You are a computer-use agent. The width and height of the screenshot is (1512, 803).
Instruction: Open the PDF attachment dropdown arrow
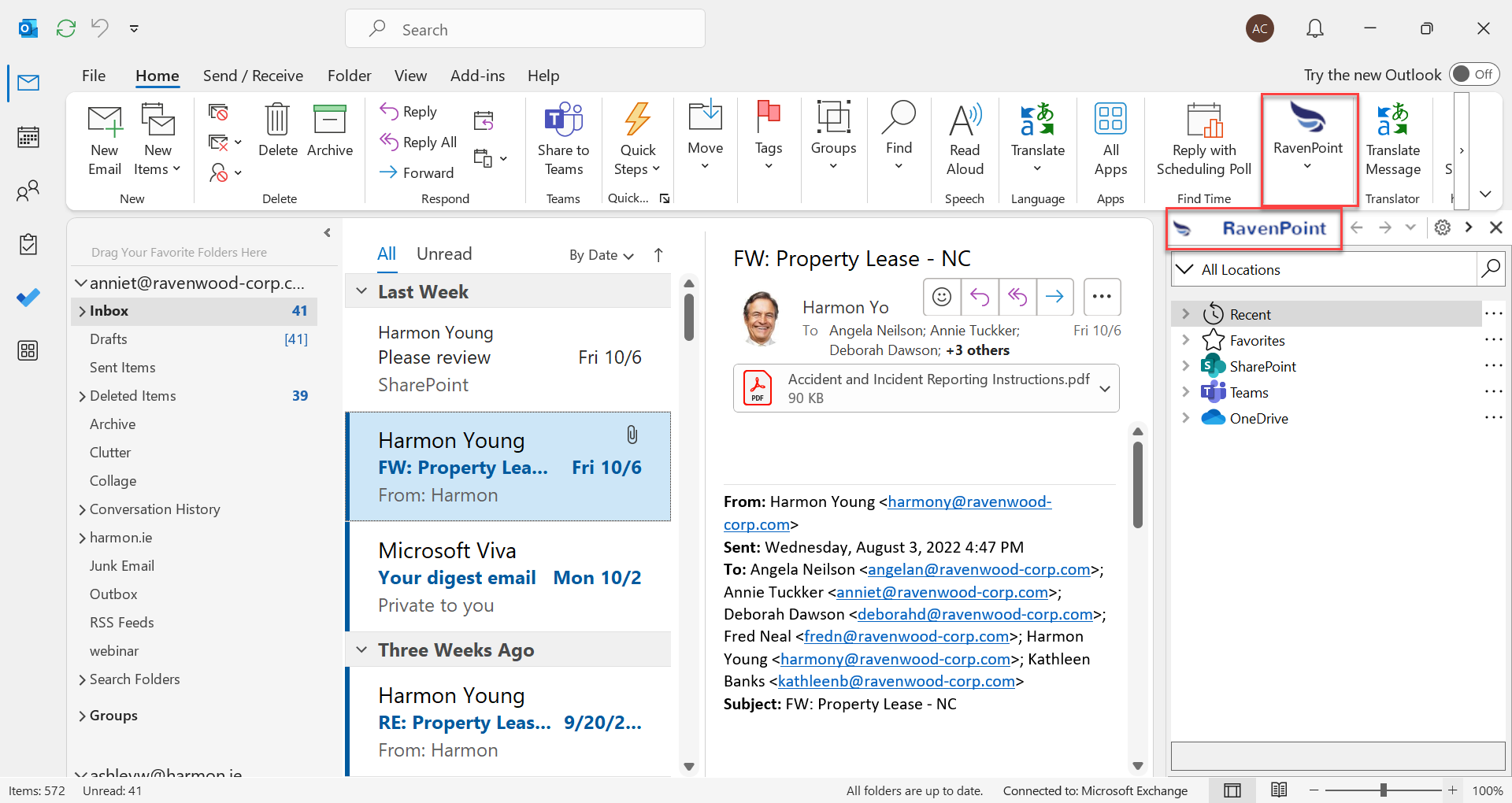coord(1105,388)
